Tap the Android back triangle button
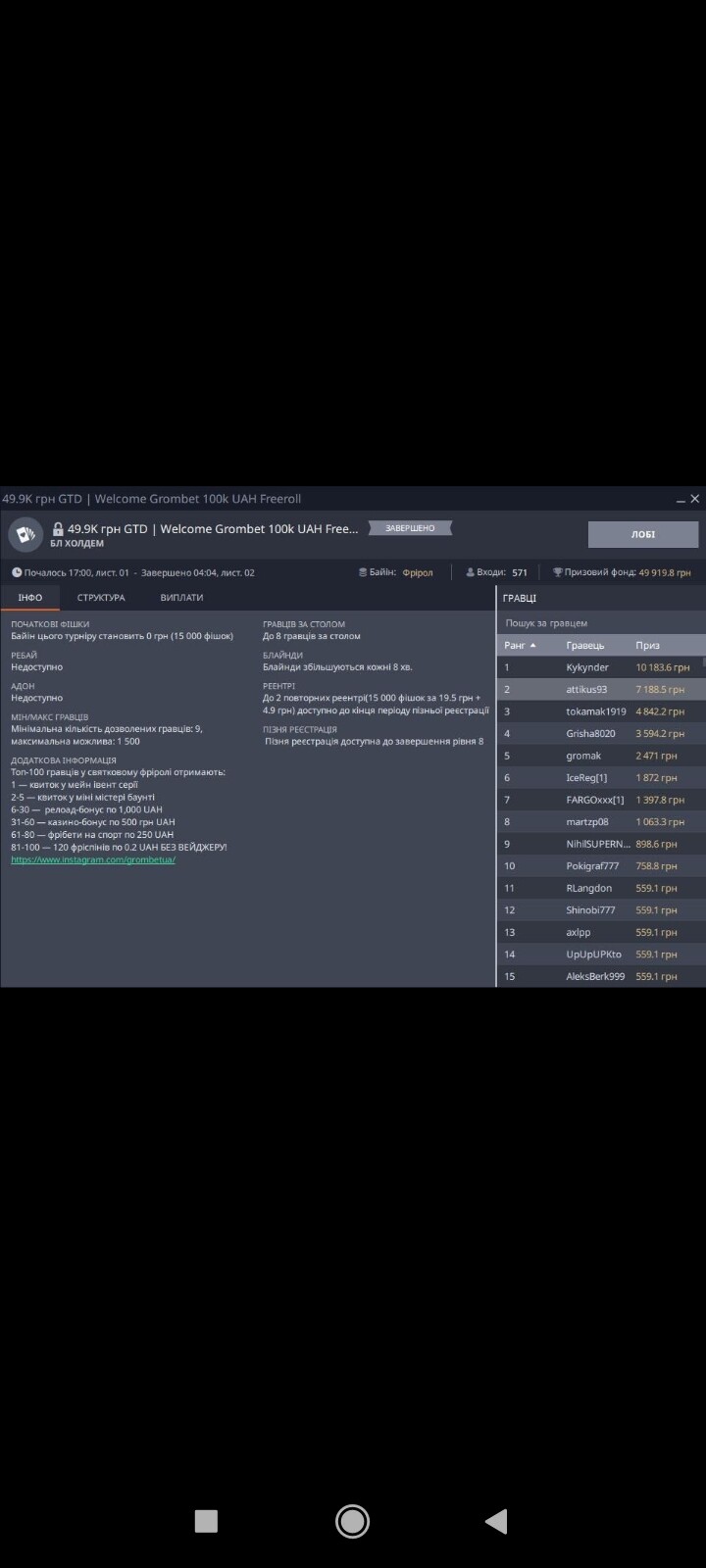 [496, 1521]
